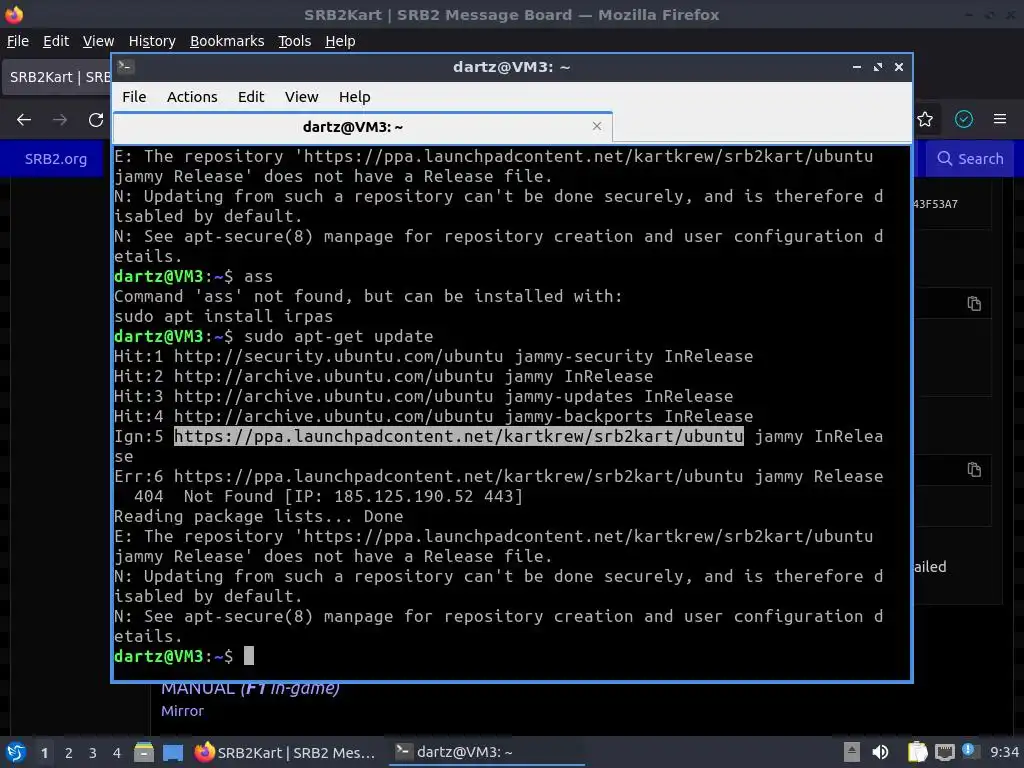Close the dartz@VM3 terminal tab

(x=597, y=126)
